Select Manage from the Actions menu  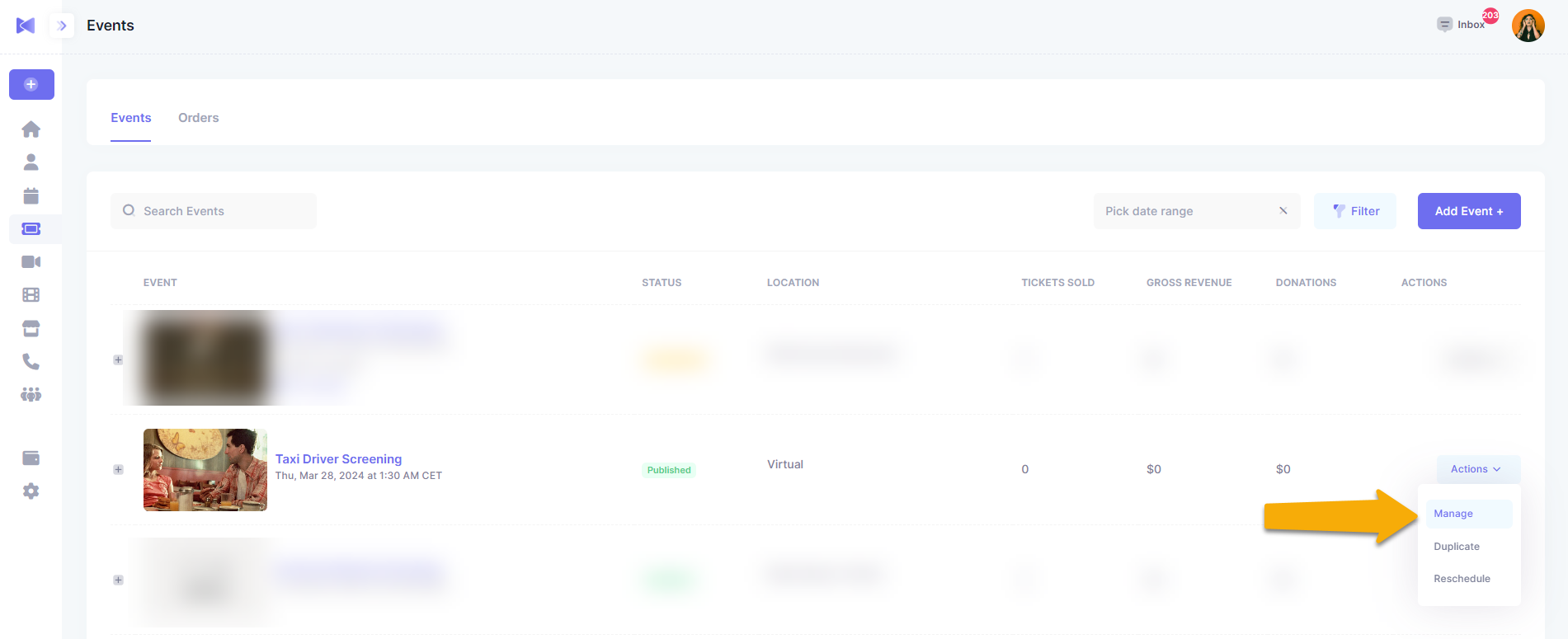coord(1453,514)
